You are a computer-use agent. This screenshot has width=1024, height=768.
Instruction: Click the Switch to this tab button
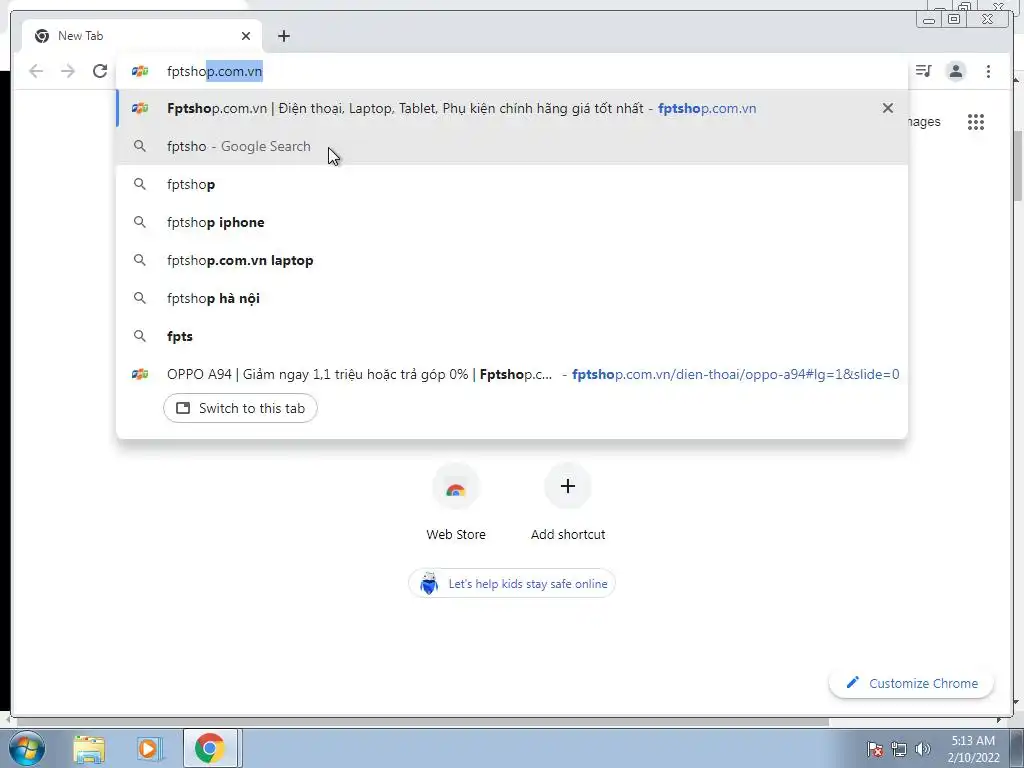coord(240,408)
